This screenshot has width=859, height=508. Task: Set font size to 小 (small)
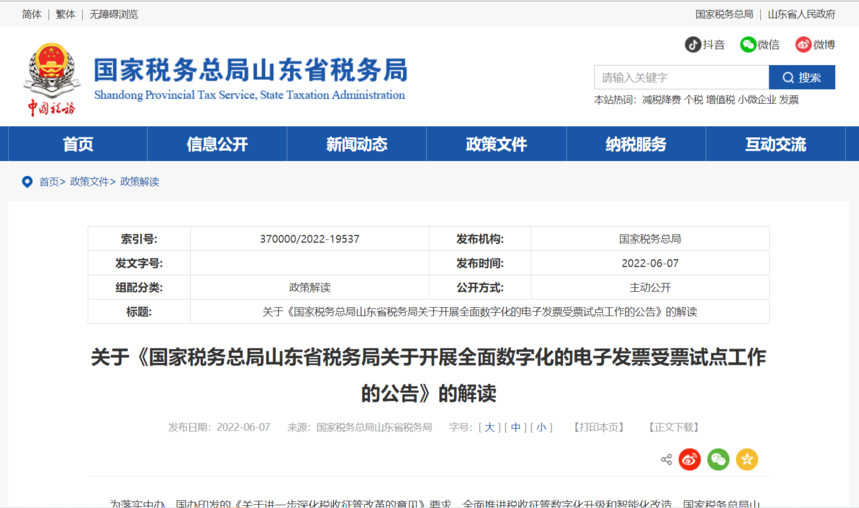541,428
